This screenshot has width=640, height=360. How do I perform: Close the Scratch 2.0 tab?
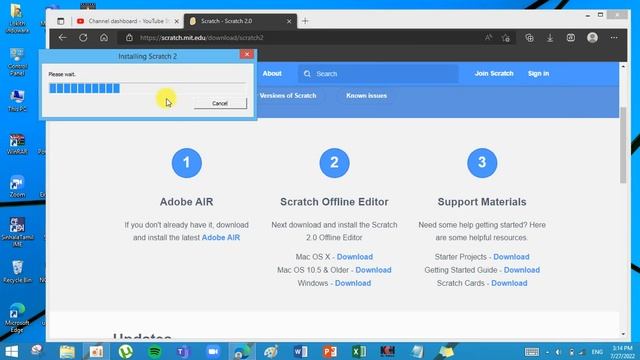coord(289,21)
